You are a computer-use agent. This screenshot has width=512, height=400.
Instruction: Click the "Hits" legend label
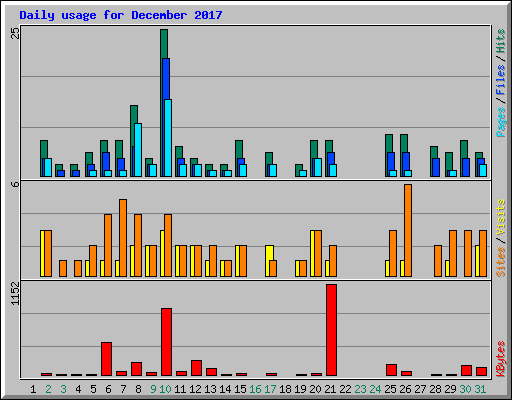tap(500, 41)
